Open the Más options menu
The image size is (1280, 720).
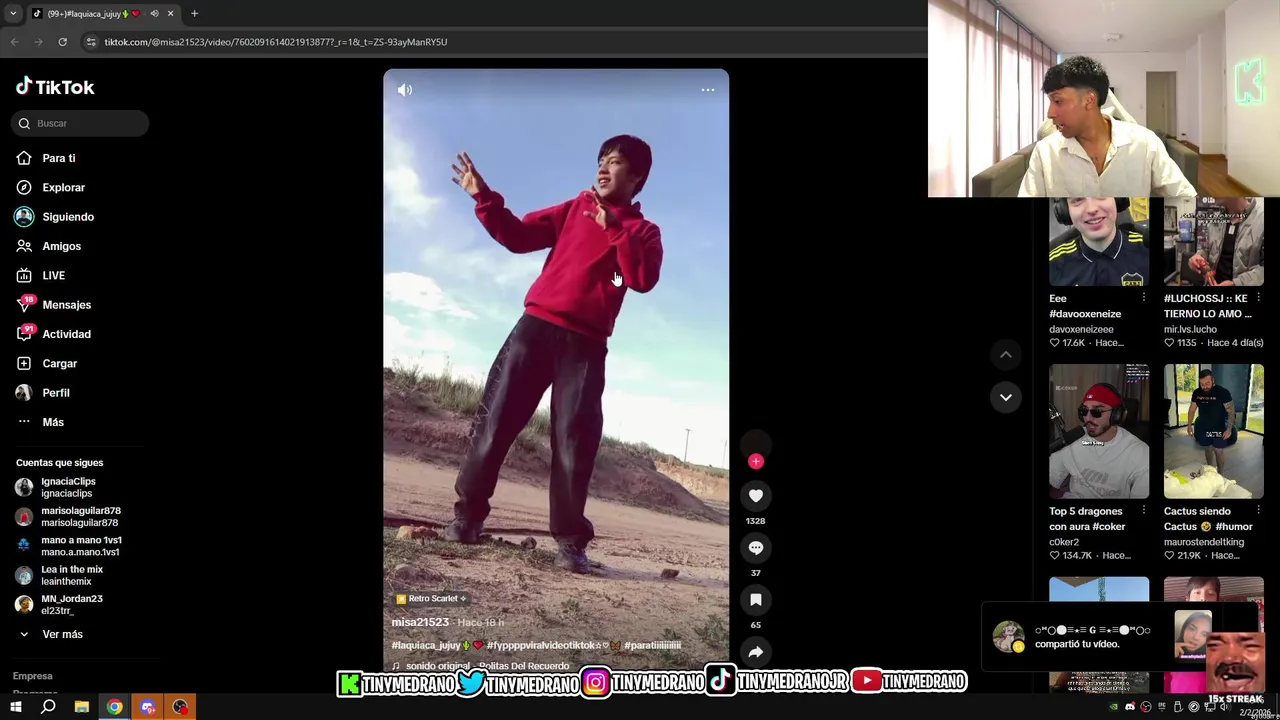[x=40, y=422]
